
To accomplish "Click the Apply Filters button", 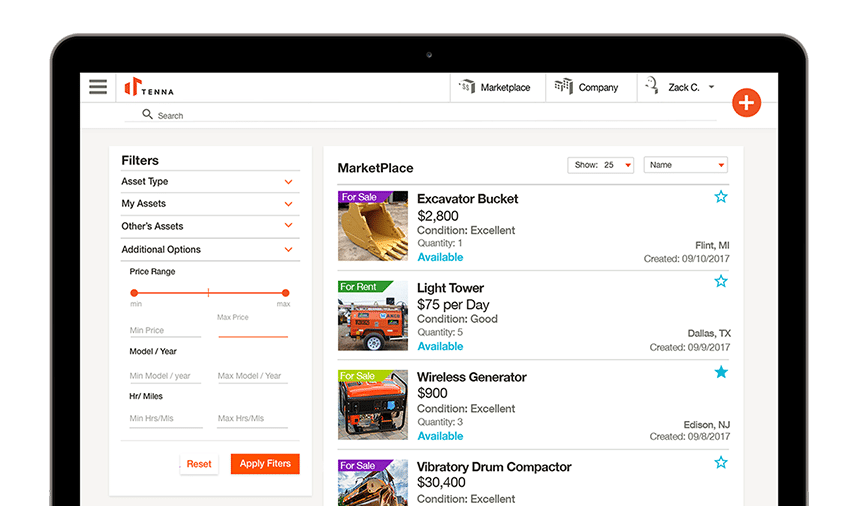I will click(x=265, y=464).
